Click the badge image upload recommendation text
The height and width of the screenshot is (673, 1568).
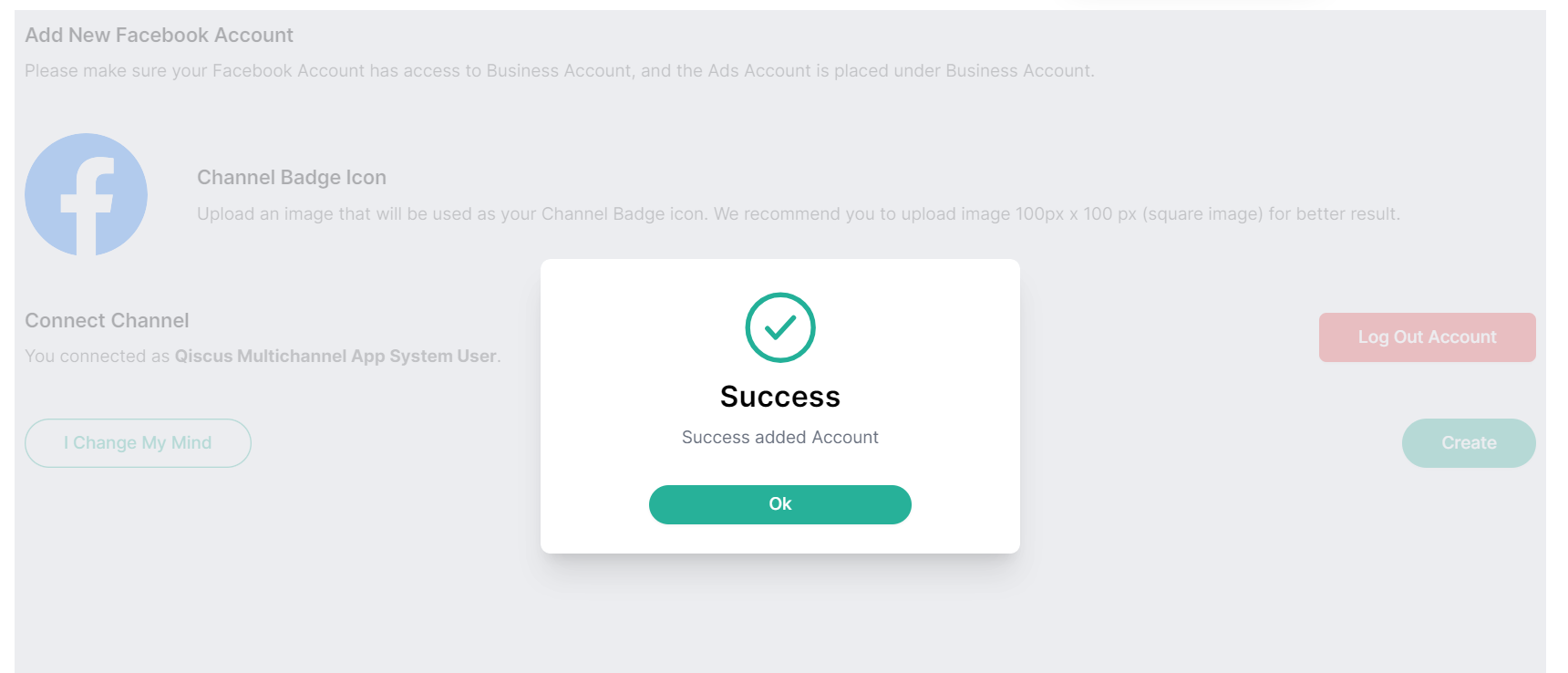[799, 214]
